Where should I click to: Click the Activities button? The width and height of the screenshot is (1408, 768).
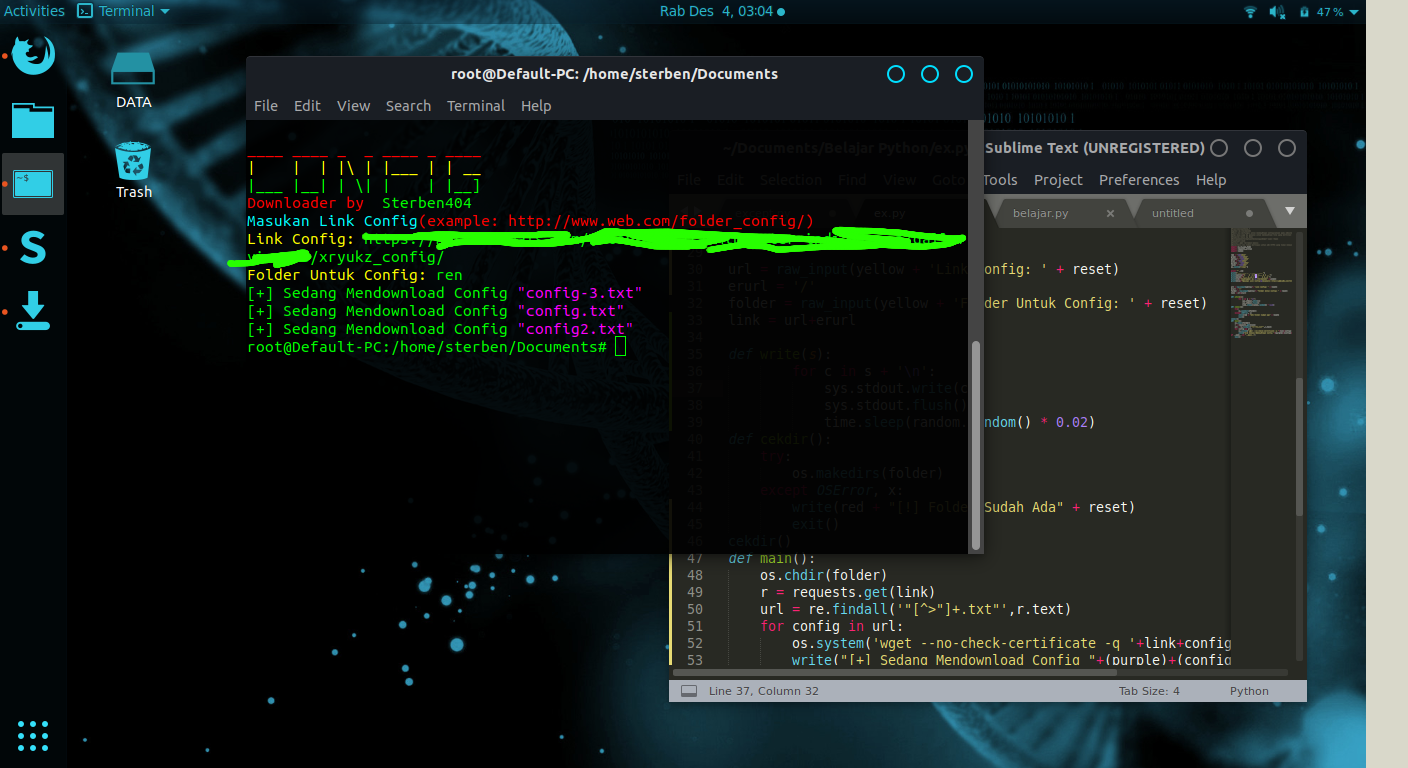34,12
